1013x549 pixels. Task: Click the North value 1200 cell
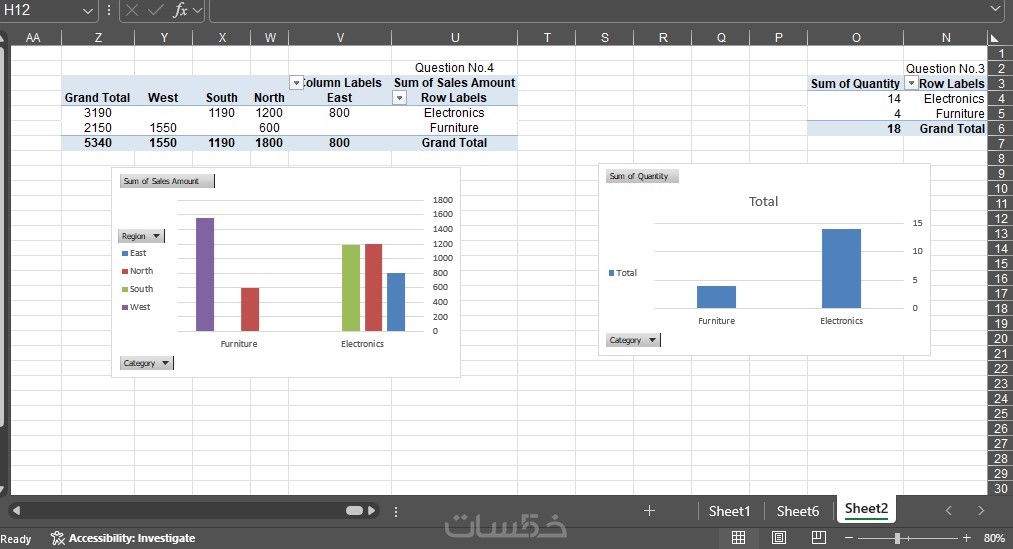(269, 113)
